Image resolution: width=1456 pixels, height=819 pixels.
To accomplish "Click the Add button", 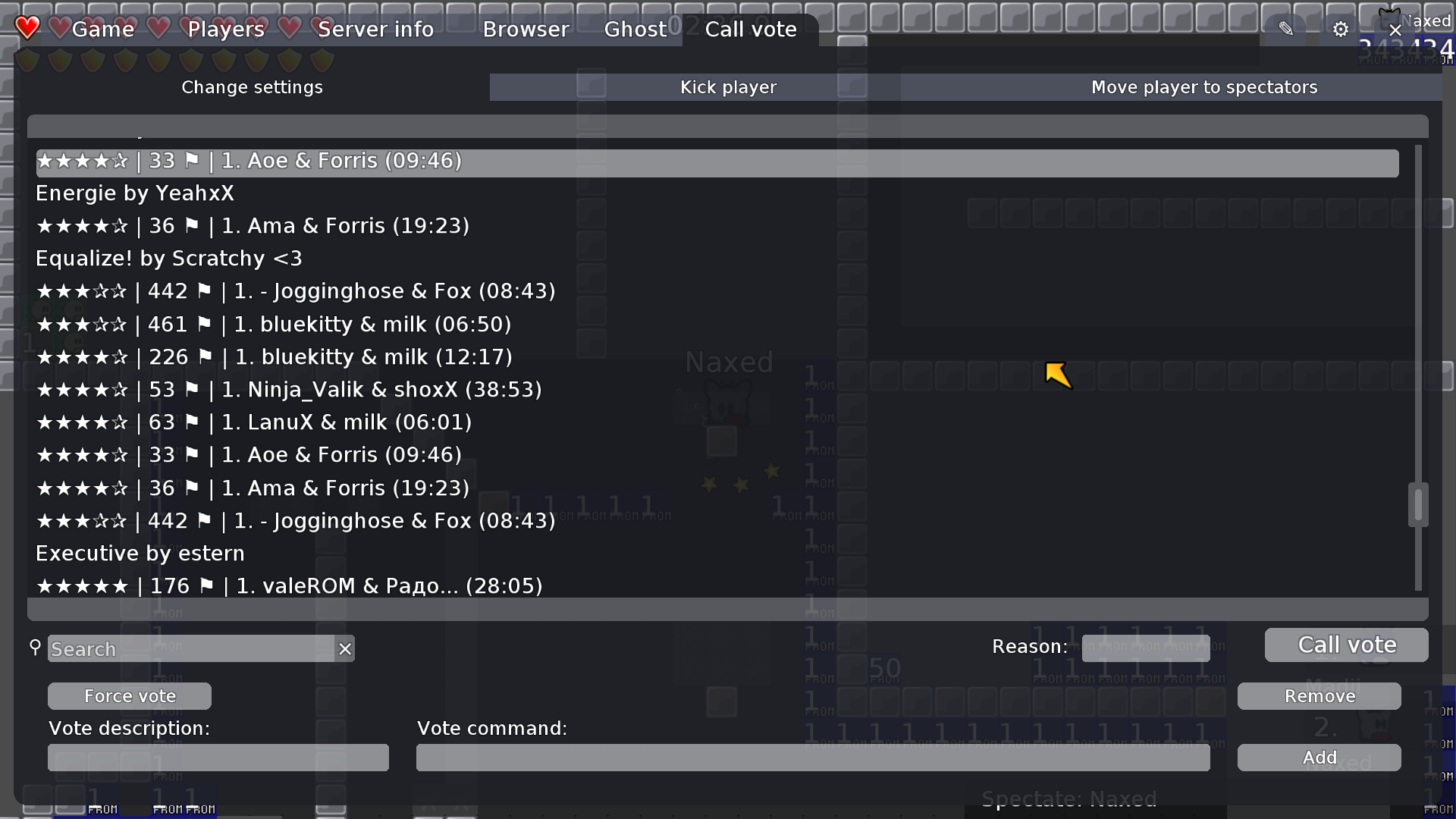I will tap(1319, 757).
